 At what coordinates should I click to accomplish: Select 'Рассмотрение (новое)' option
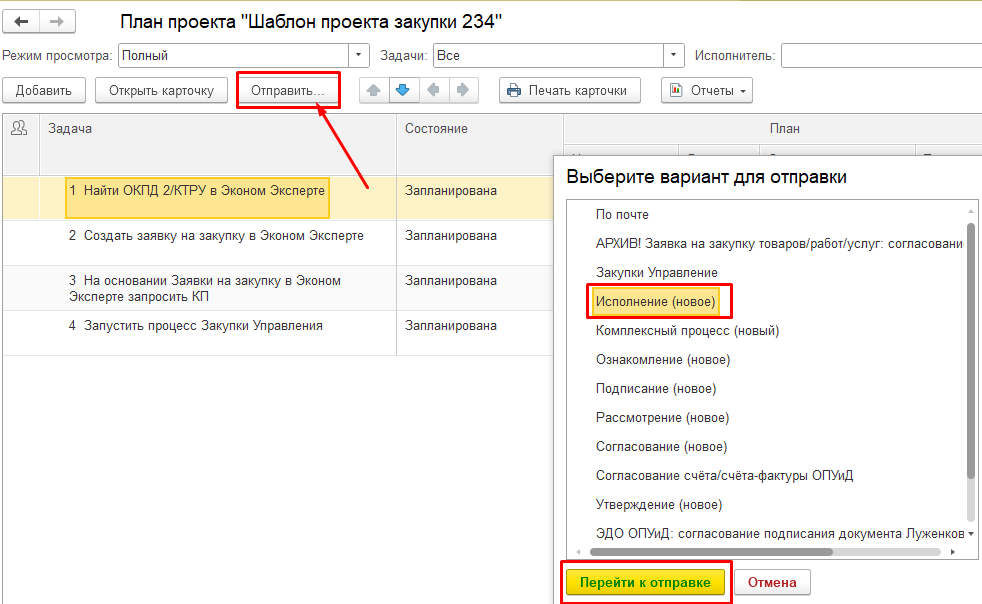(x=662, y=417)
